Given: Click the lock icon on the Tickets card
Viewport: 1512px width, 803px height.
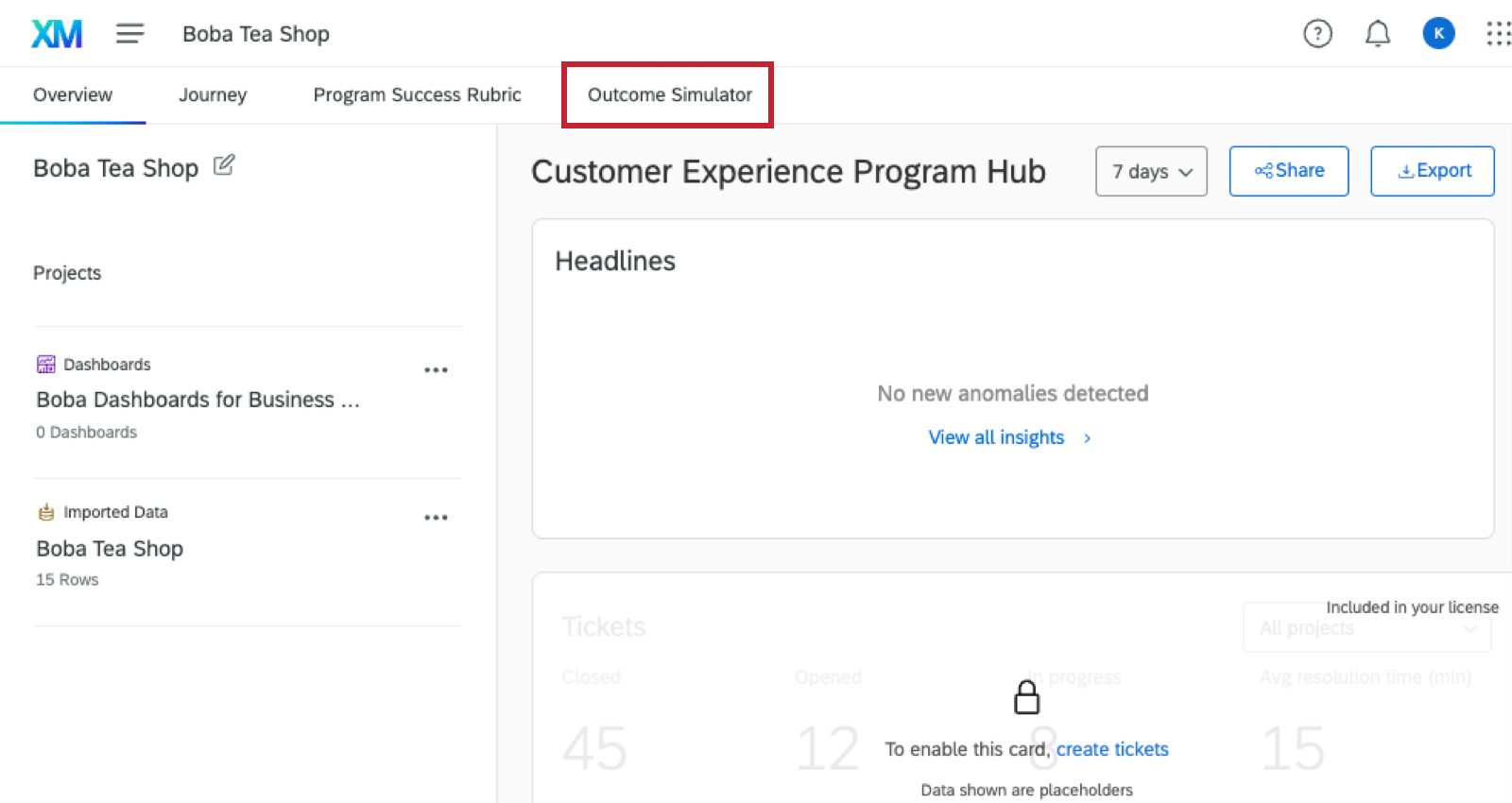Looking at the screenshot, I should (1026, 698).
